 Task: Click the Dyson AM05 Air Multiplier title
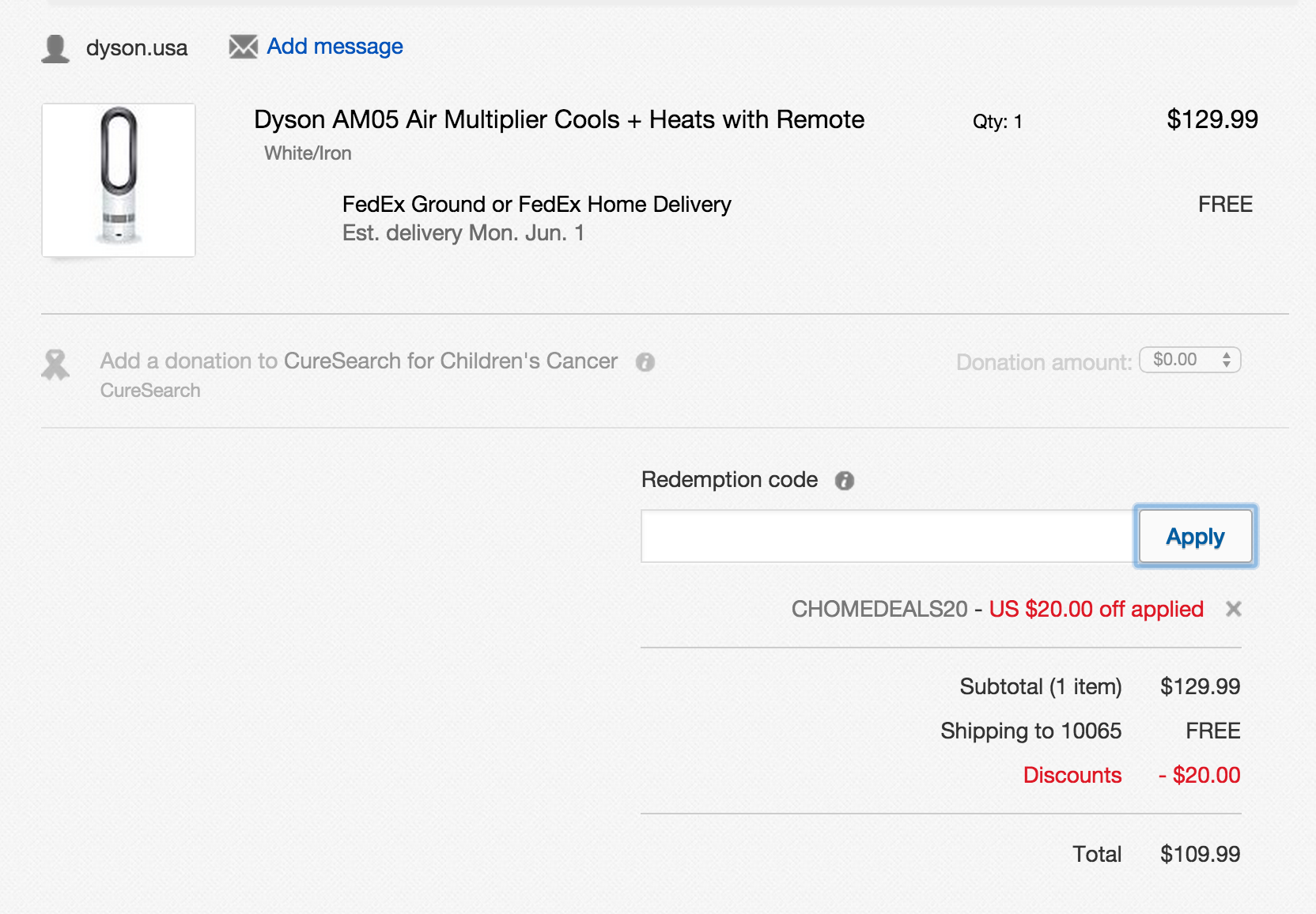(x=558, y=119)
